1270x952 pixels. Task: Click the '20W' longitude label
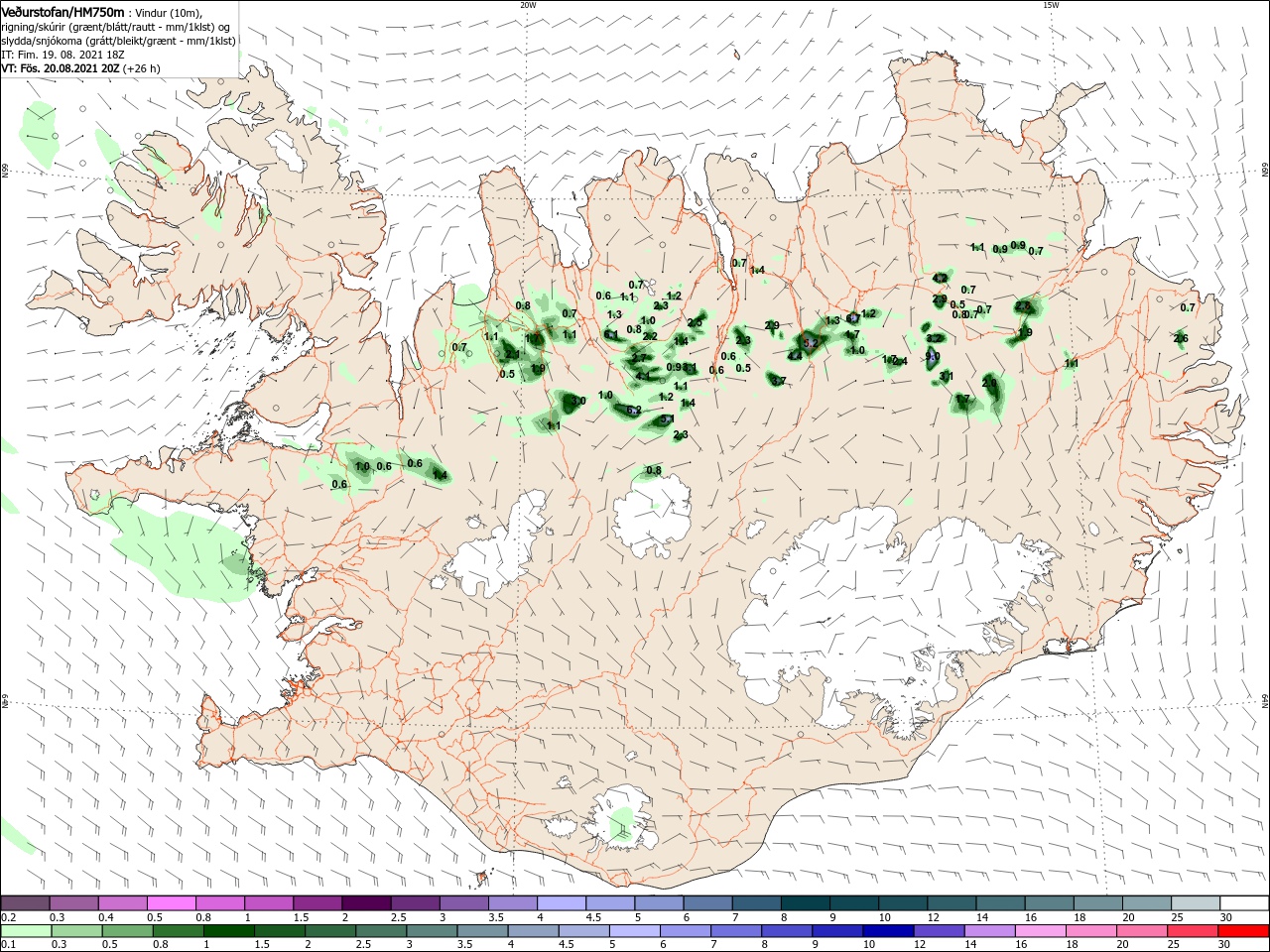point(528,5)
